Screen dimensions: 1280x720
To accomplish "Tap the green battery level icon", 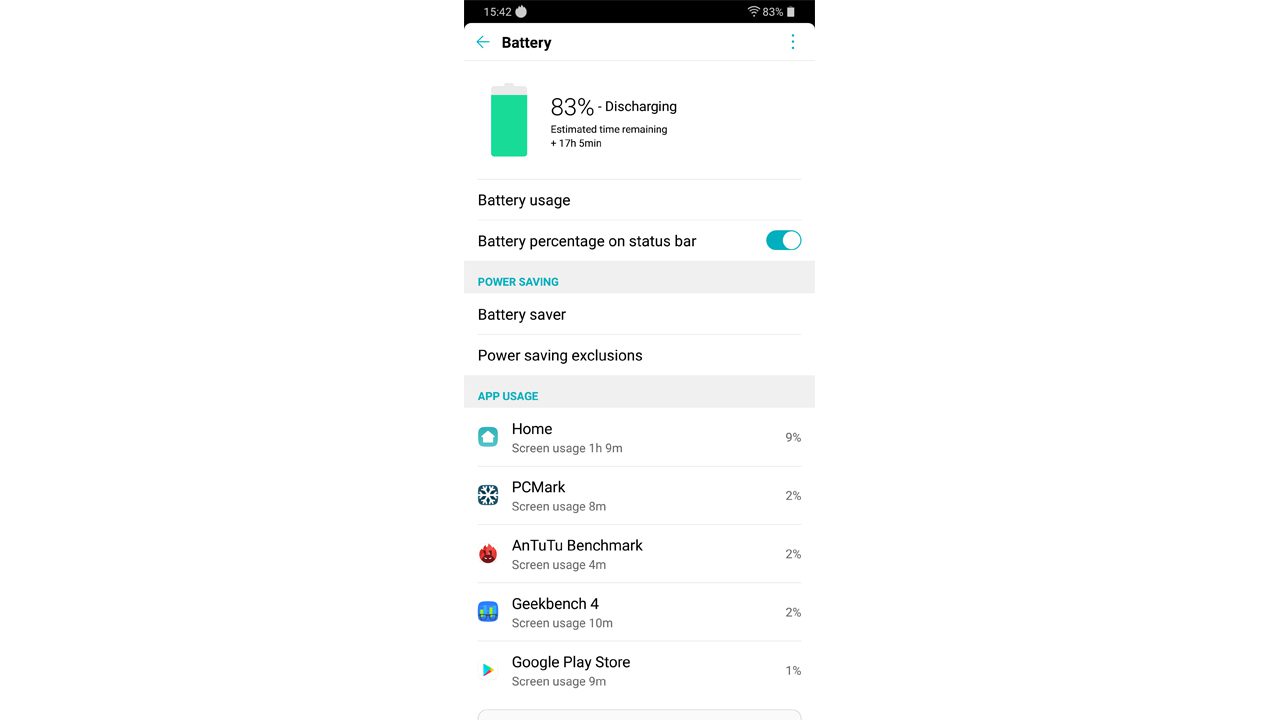I will 509,120.
